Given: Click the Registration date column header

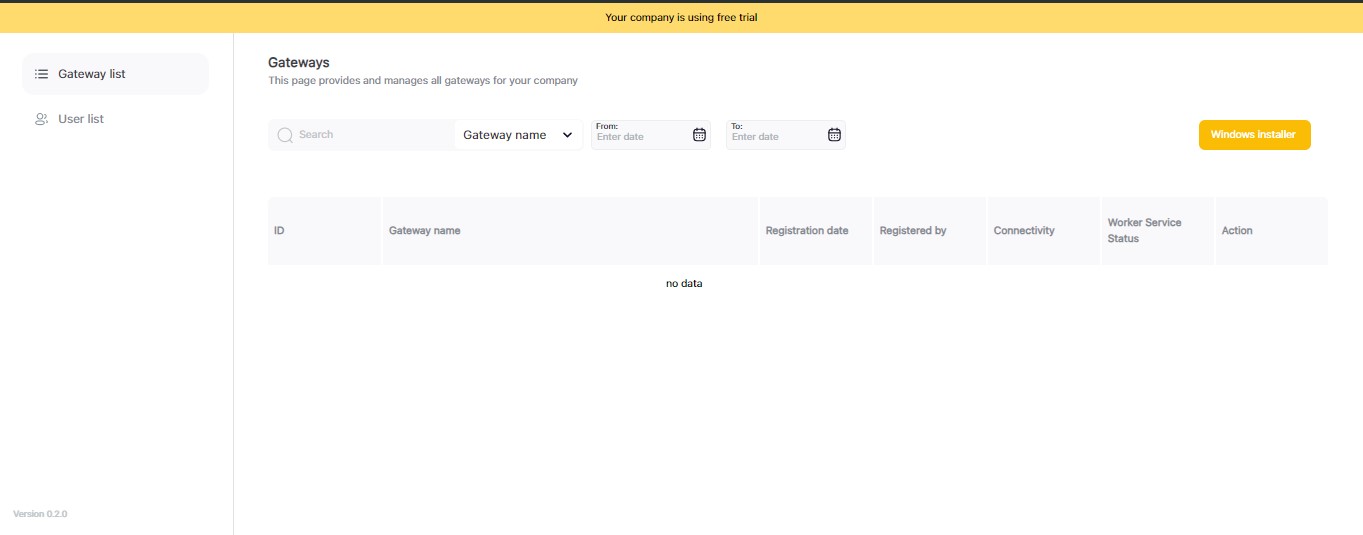Looking at the screenshot, I should [x=807, y=231].
